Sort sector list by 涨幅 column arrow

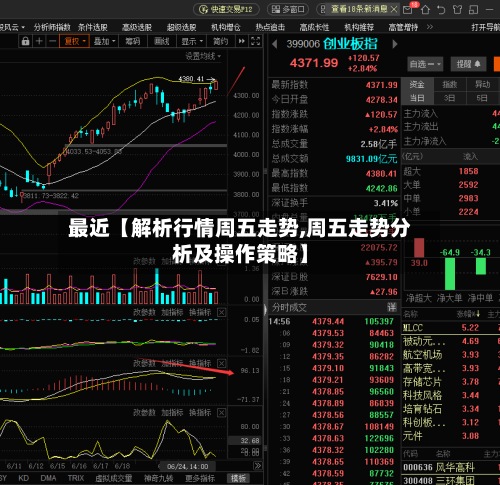(x=479, y=314)
